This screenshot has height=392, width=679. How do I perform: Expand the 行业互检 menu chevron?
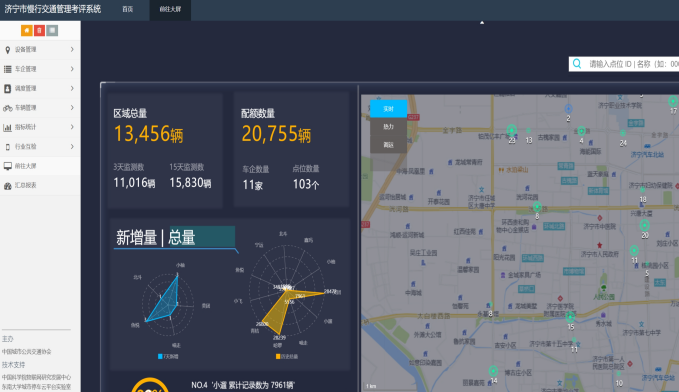72,146
